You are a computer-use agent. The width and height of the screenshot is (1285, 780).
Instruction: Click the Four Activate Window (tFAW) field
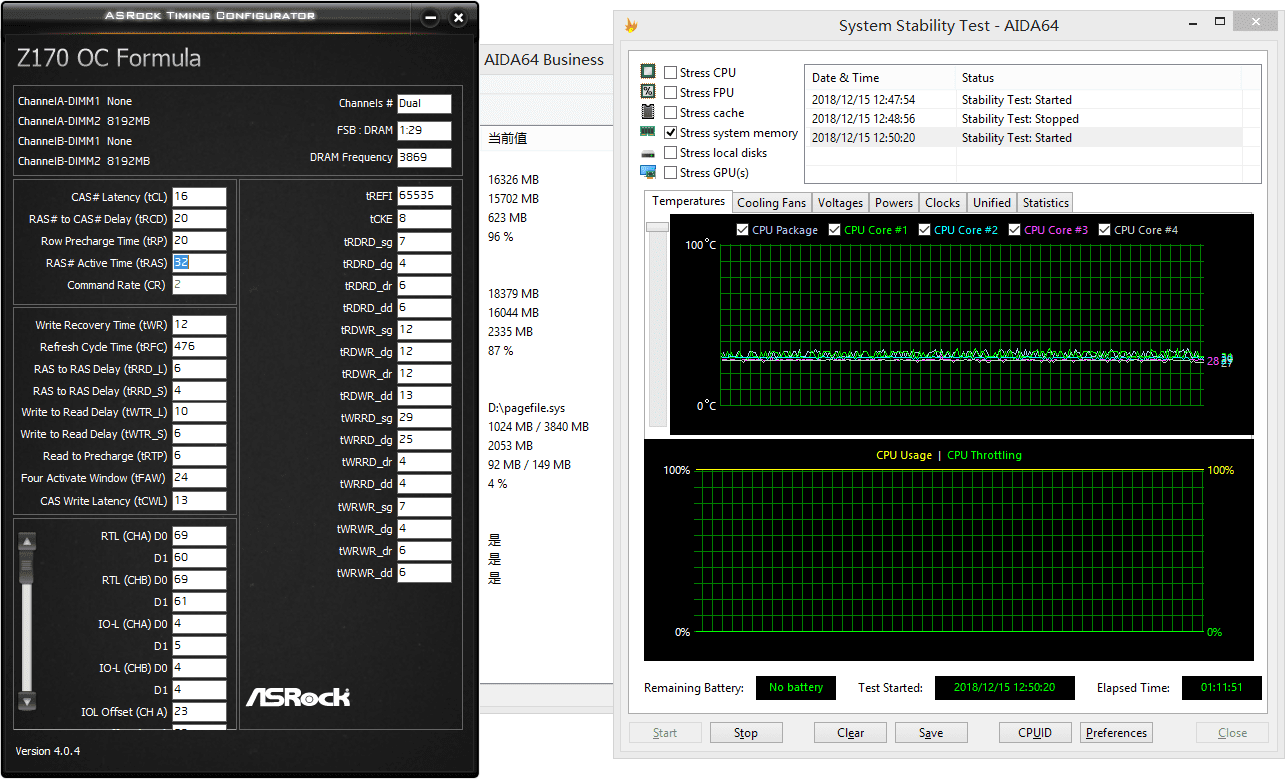[199, 478]
